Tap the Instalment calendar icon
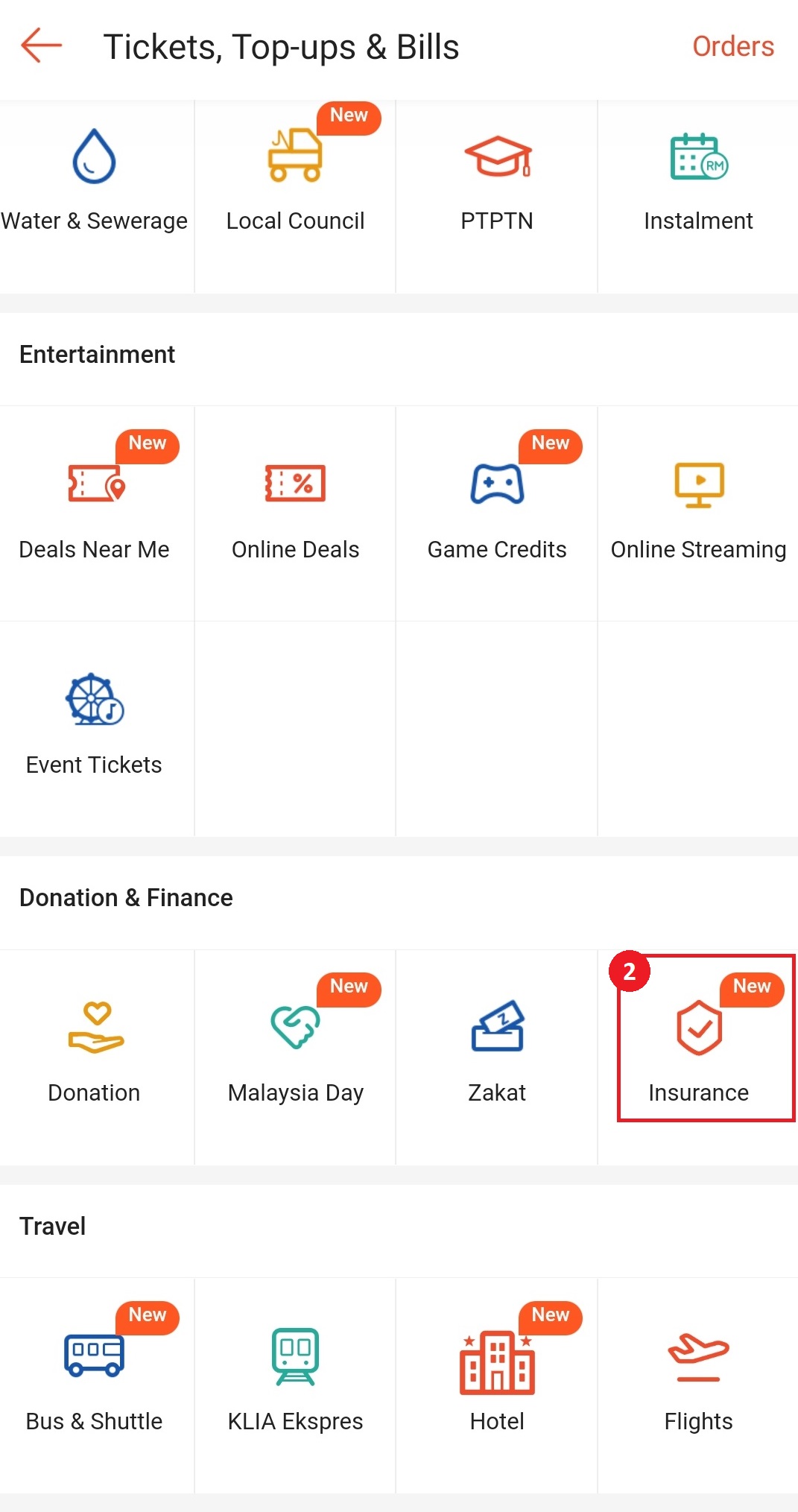Screen dimensions: 798x1512 (697, 156)
